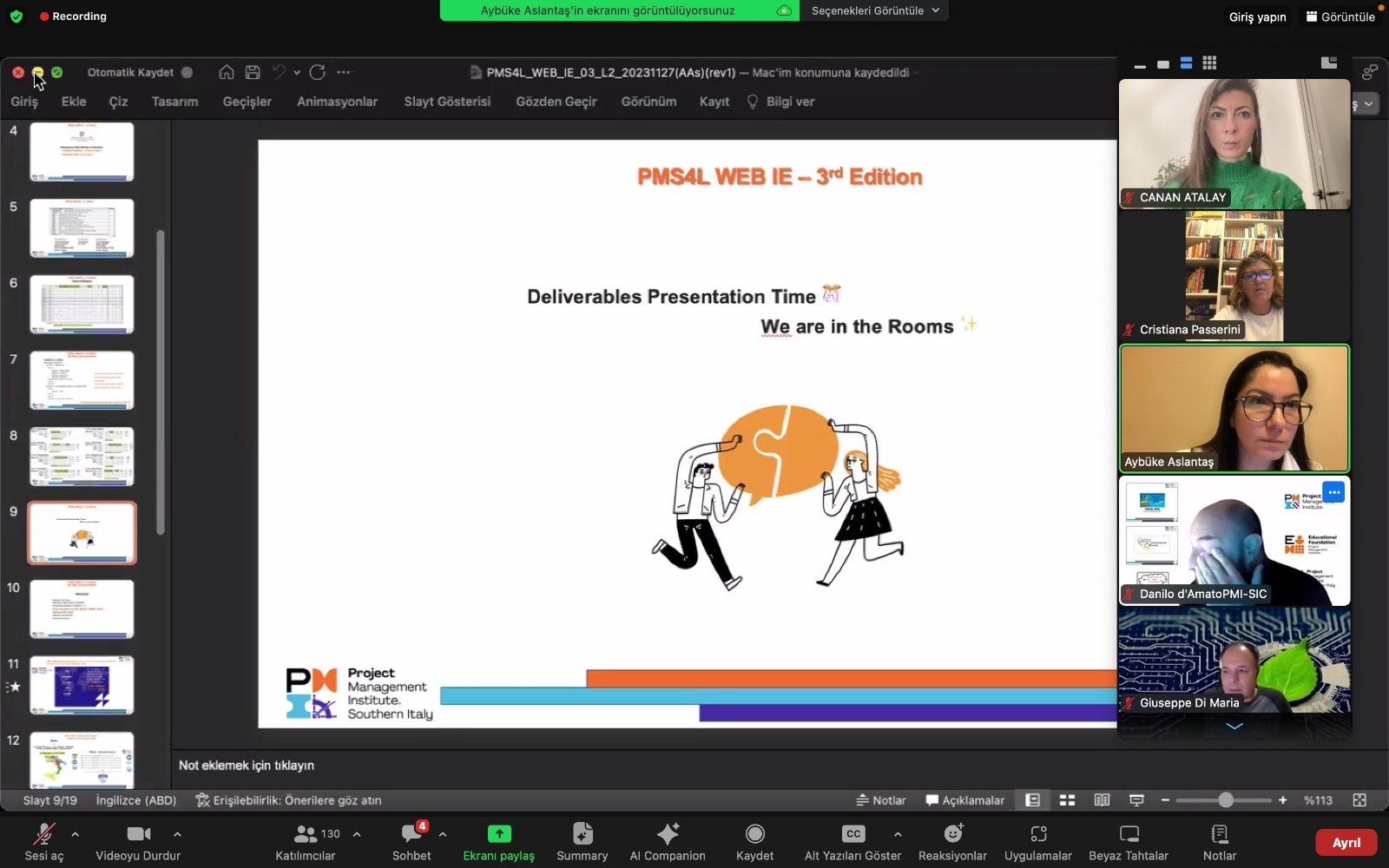Open options ellipsis on Danilo d'Amato video

tap(1334, 492)
